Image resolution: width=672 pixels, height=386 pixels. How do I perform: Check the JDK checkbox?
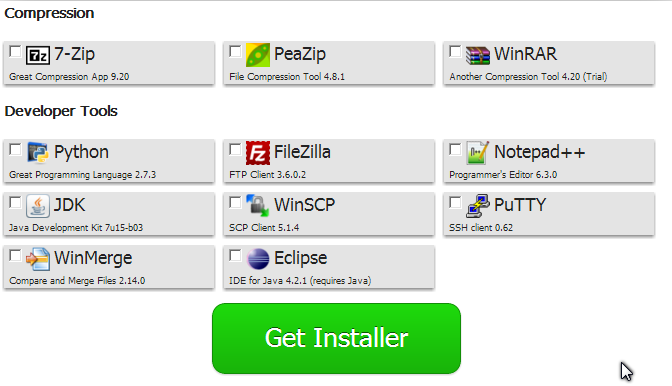(15, 202)
